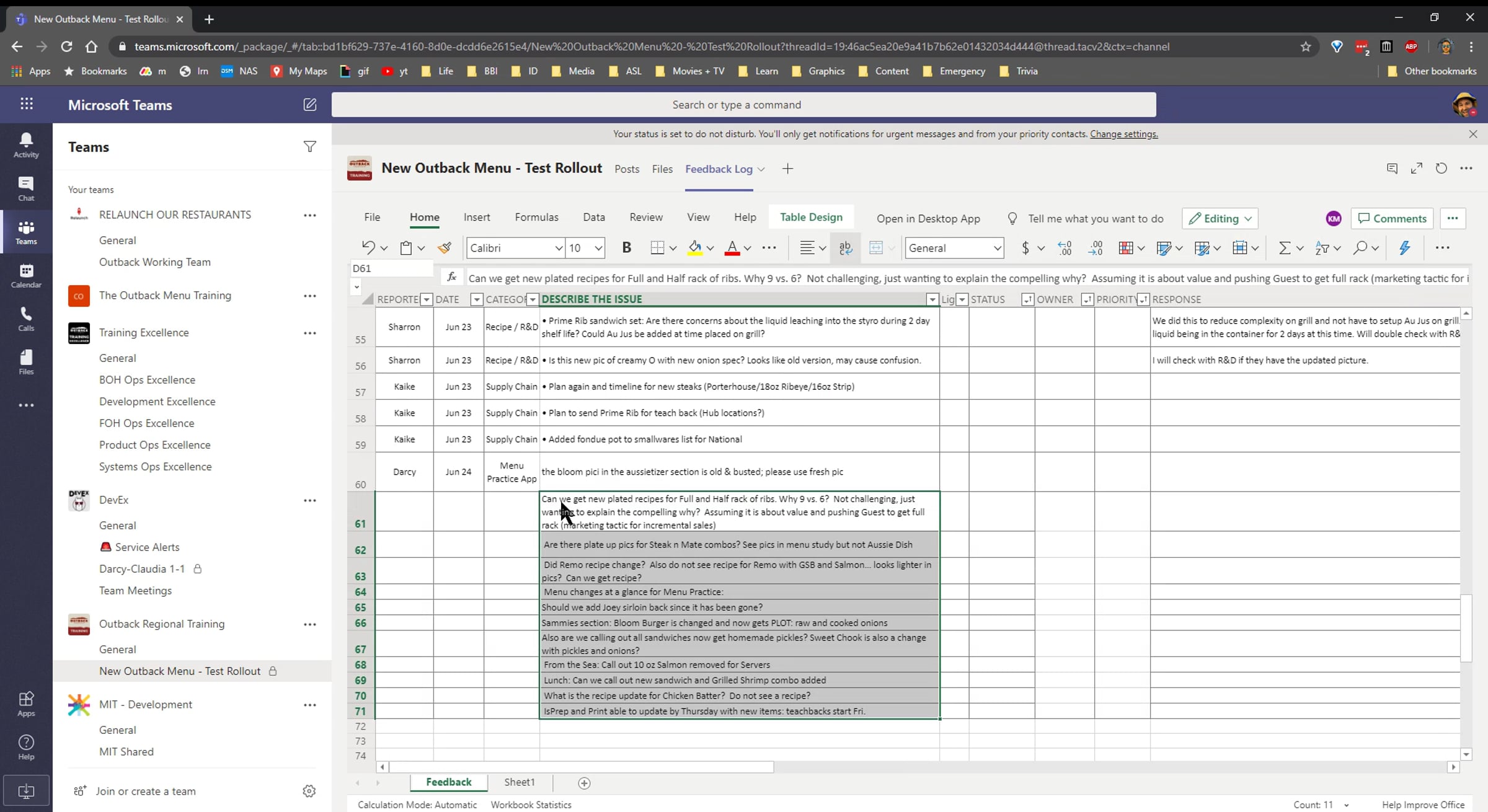Screen dimensions: 1488x812
Task: Dismiss the do not disturb banner
Action: coord(1473,134)
